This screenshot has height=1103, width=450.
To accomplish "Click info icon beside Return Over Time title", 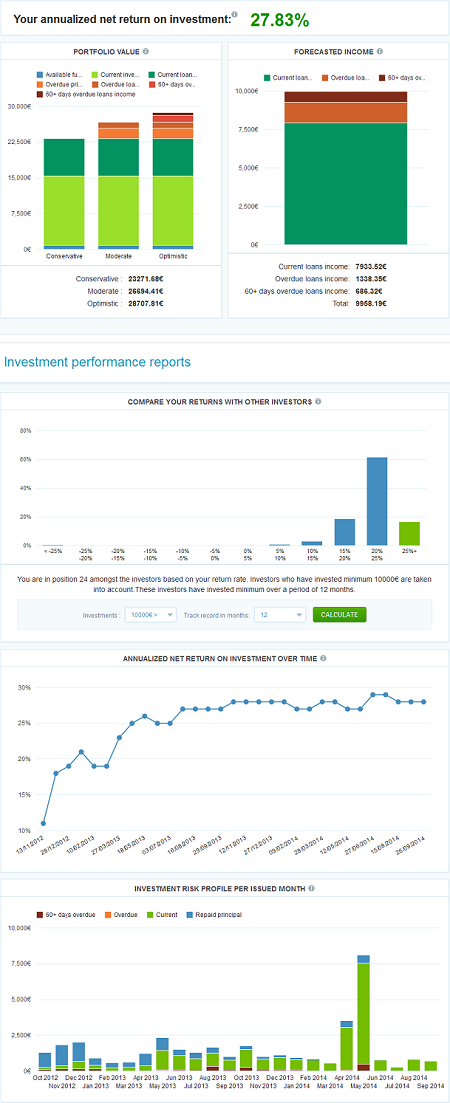I will [323, 659].
